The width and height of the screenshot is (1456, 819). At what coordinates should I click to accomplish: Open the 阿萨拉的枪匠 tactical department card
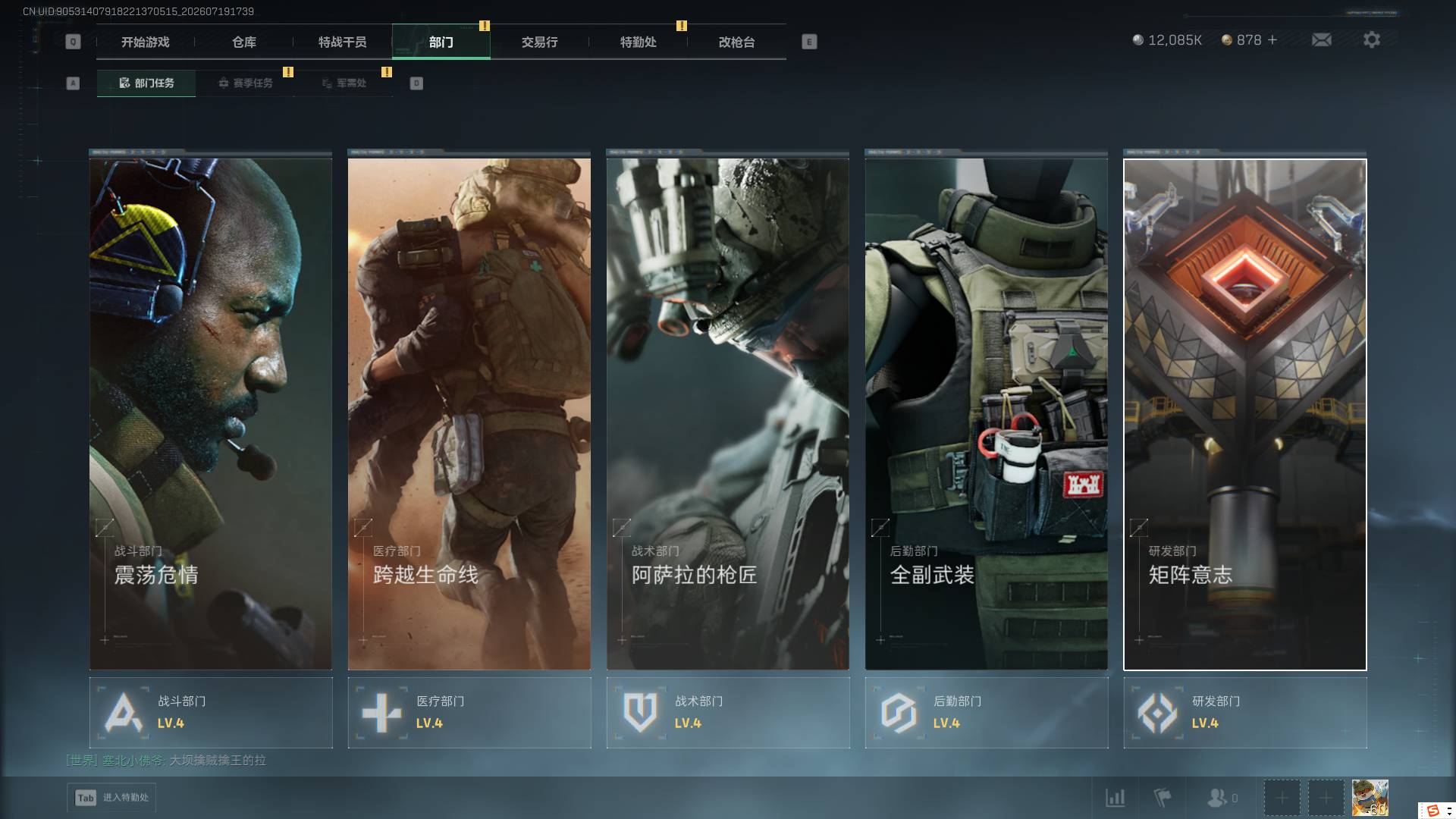coord(728,414)
